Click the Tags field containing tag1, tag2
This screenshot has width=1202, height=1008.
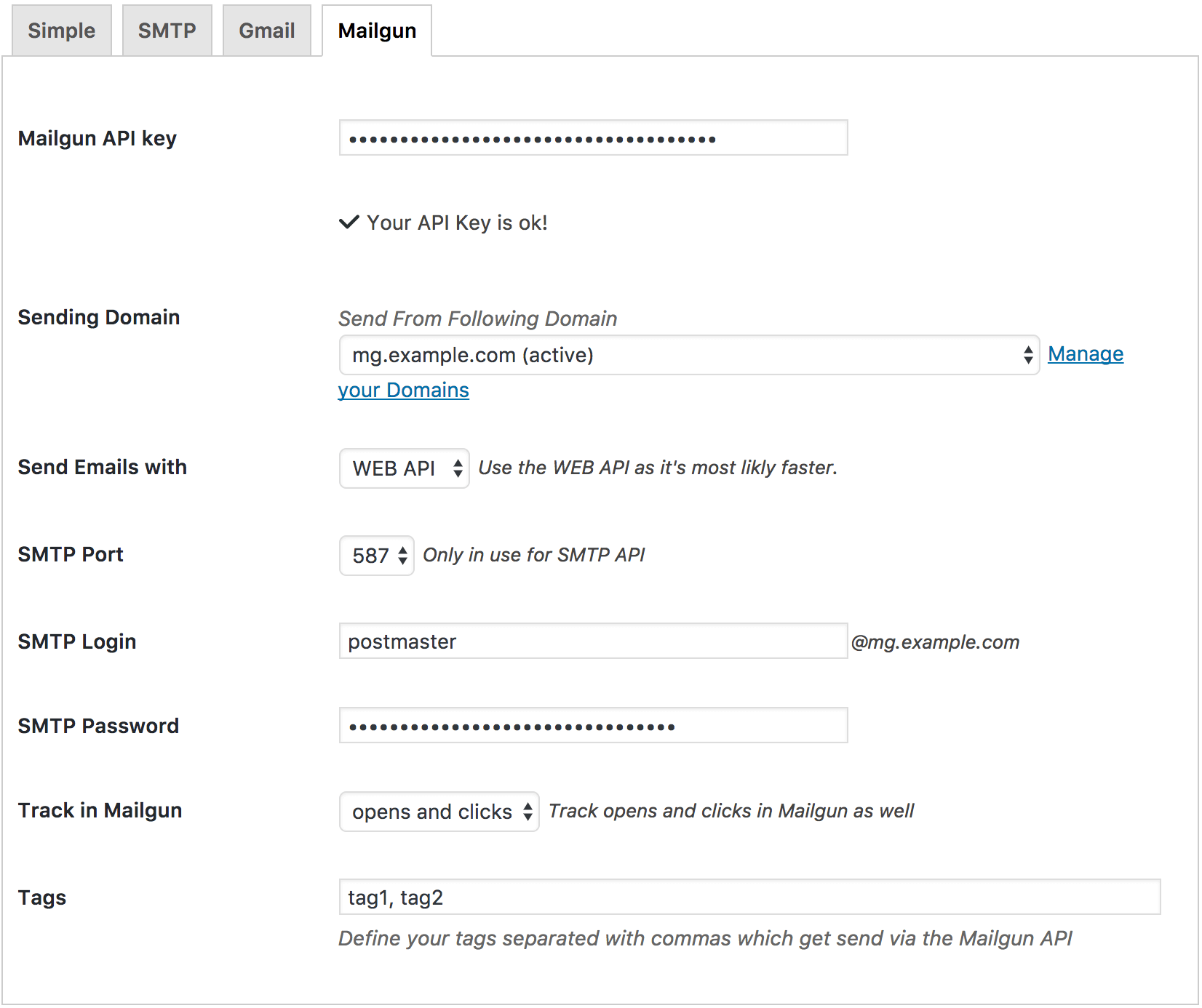tap(749, 897)
